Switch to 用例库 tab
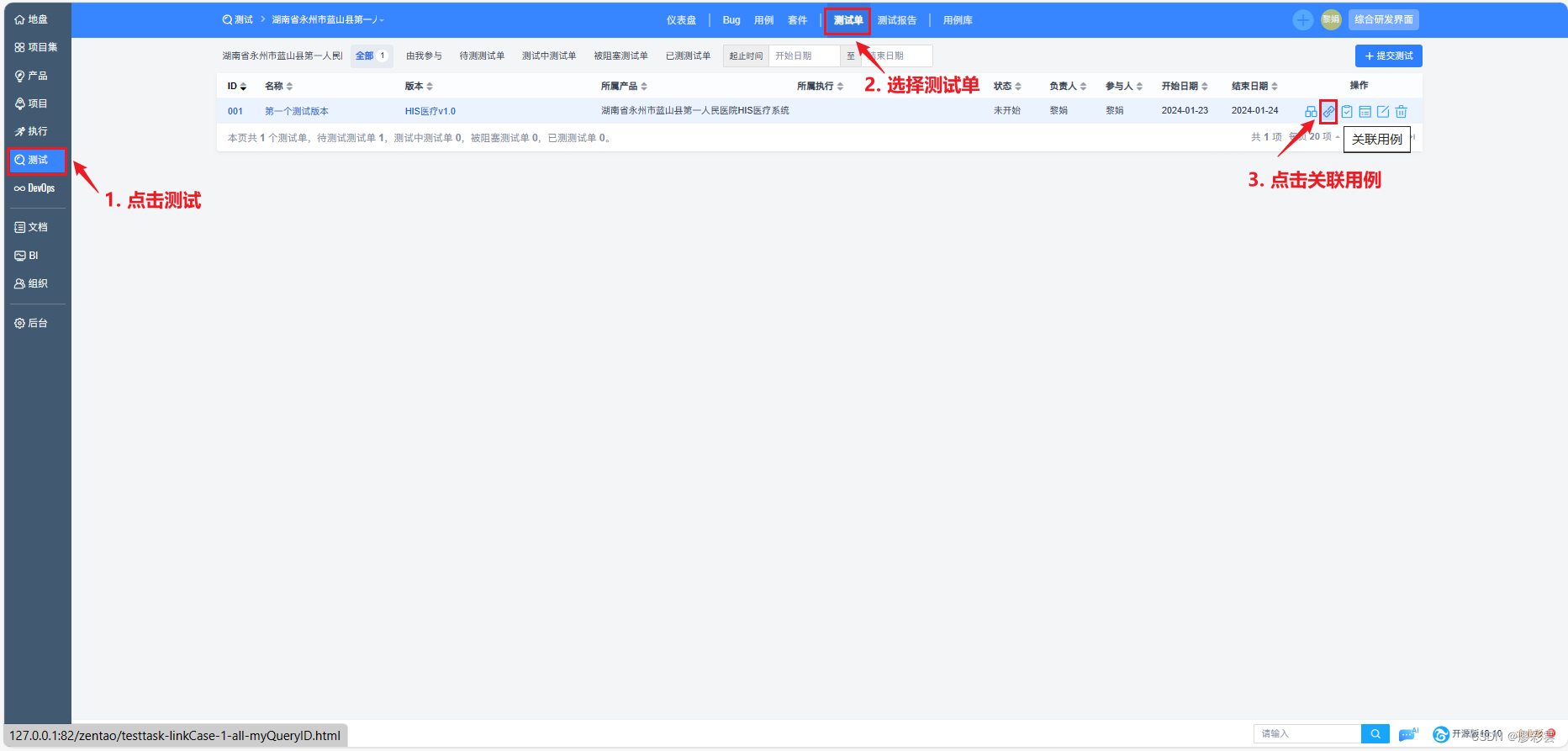The height and width of the screenshot is (751, 1568). (x=958, y=20)
